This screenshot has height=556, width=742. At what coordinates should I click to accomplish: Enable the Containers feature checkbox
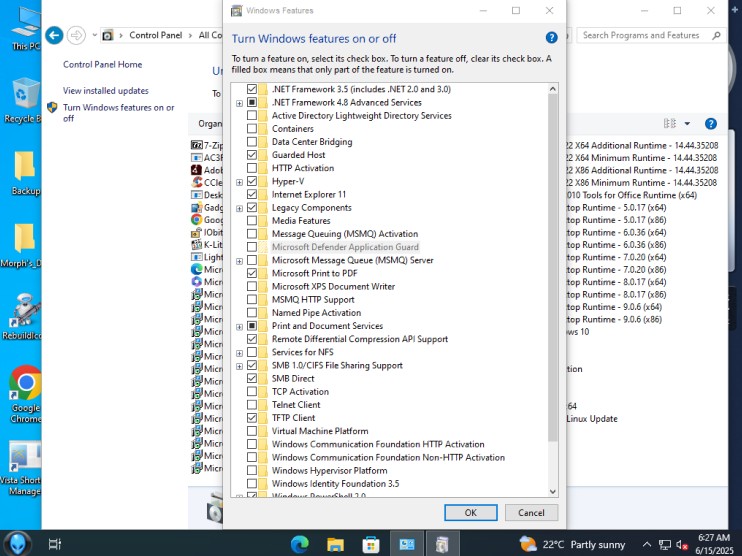252,128
